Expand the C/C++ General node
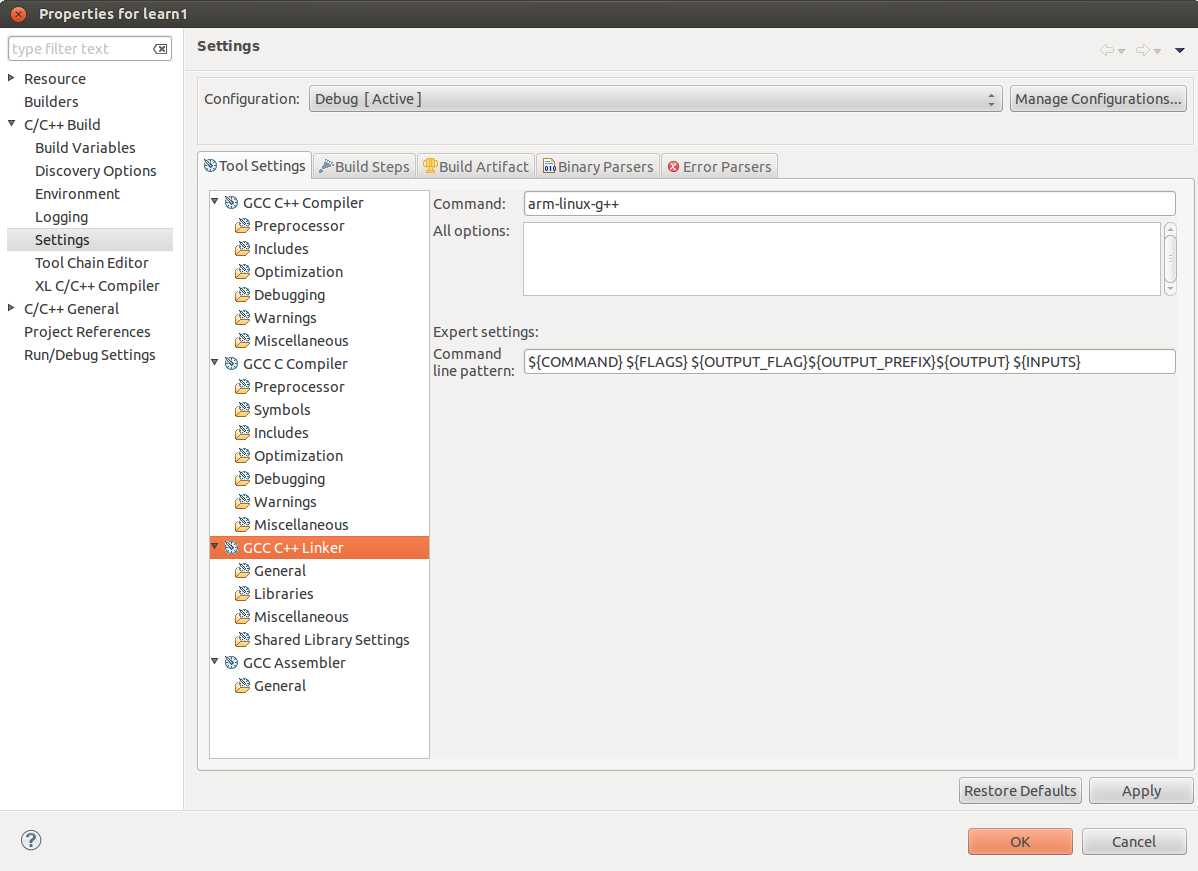 11,308
